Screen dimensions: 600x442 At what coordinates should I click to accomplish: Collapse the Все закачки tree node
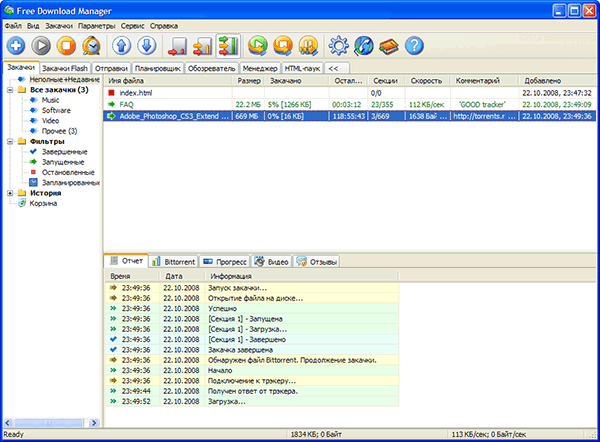click(x=10, y=90)
